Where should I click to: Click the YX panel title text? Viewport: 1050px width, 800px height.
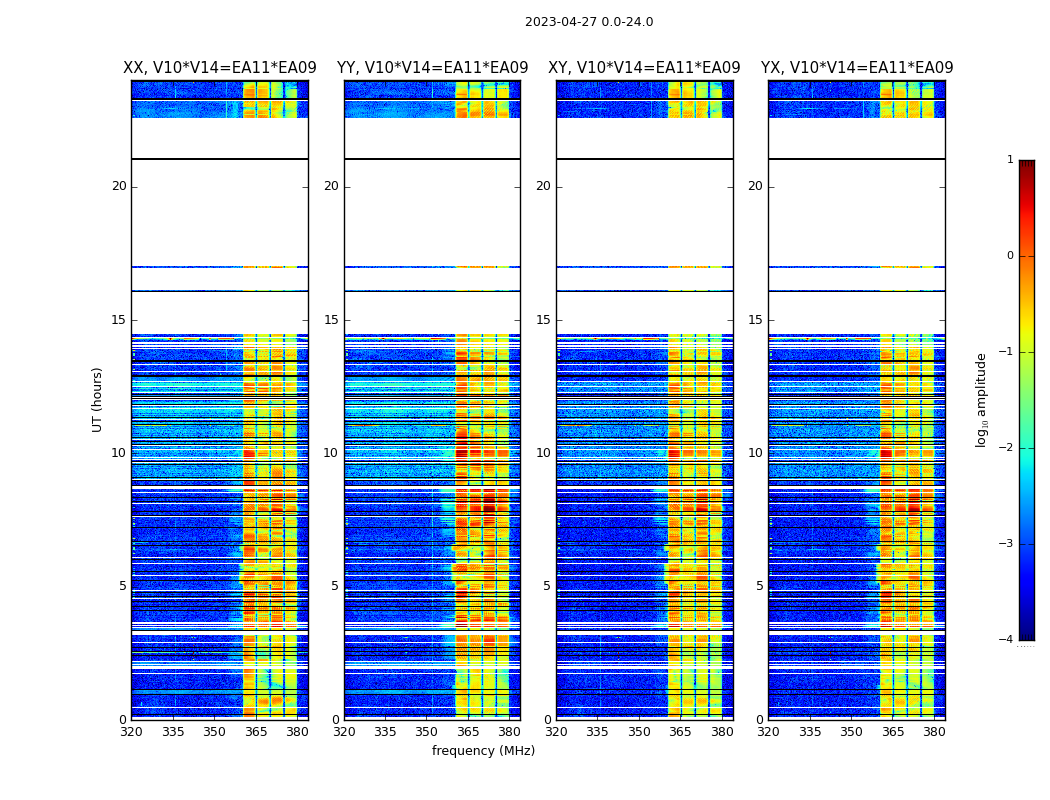click(x=857, y=68)
